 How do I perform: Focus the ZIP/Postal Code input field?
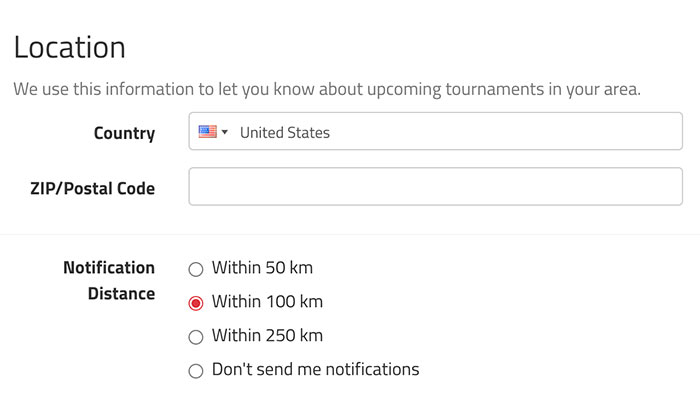click(x=435, y=187)
